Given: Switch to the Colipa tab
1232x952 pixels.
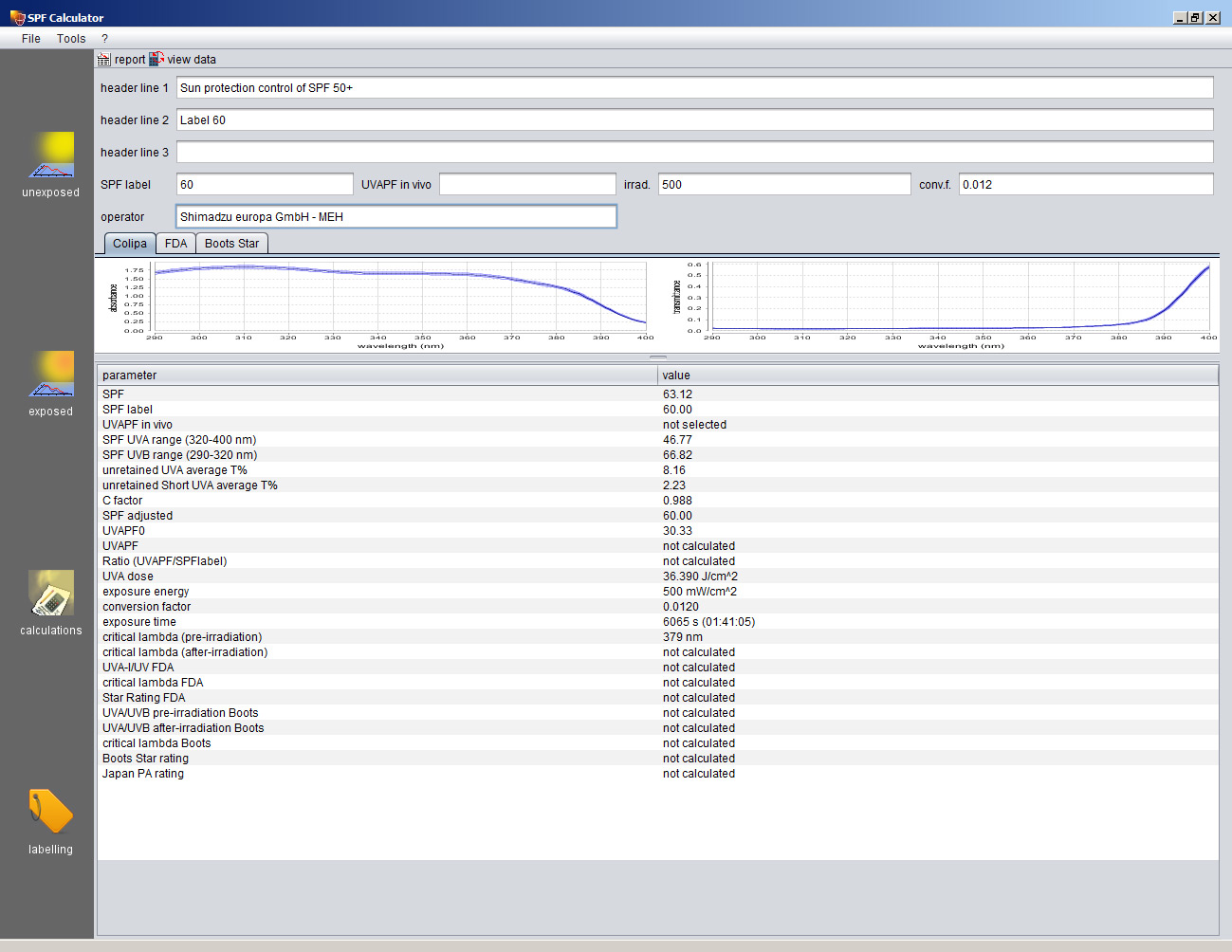Looking at the screenshot, I should (129, 244).
